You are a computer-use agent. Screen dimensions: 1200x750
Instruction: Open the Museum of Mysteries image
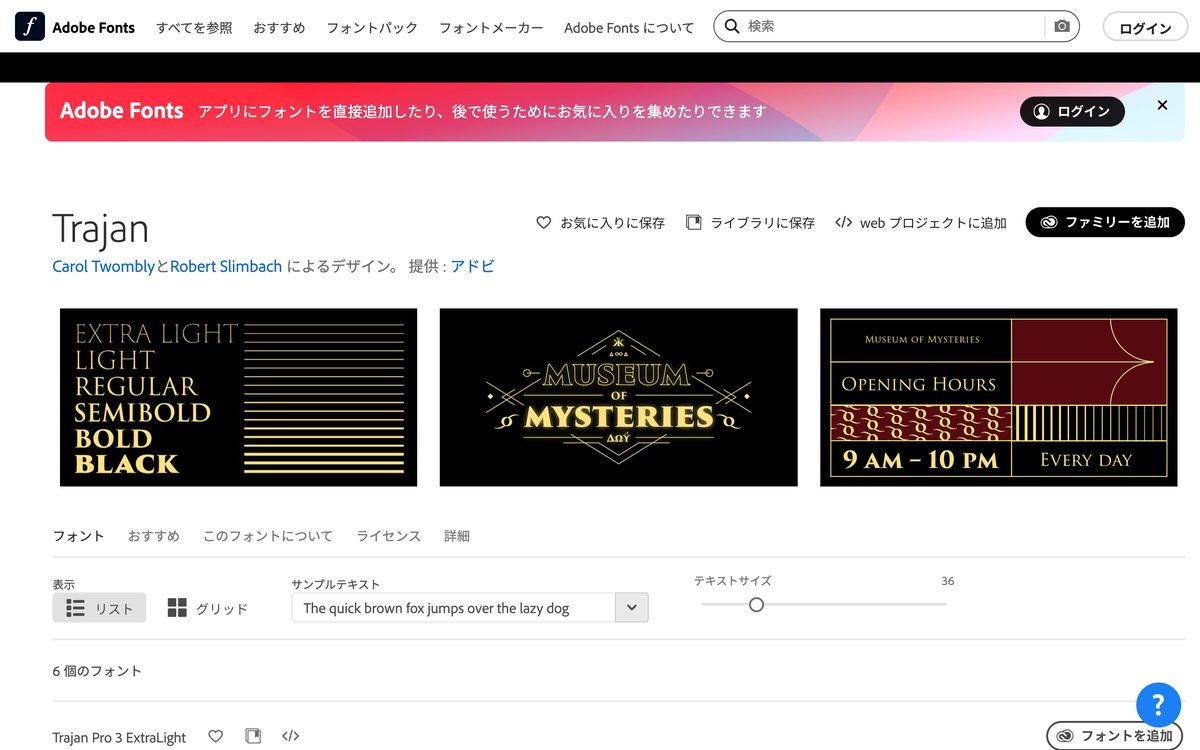(619, 398)
